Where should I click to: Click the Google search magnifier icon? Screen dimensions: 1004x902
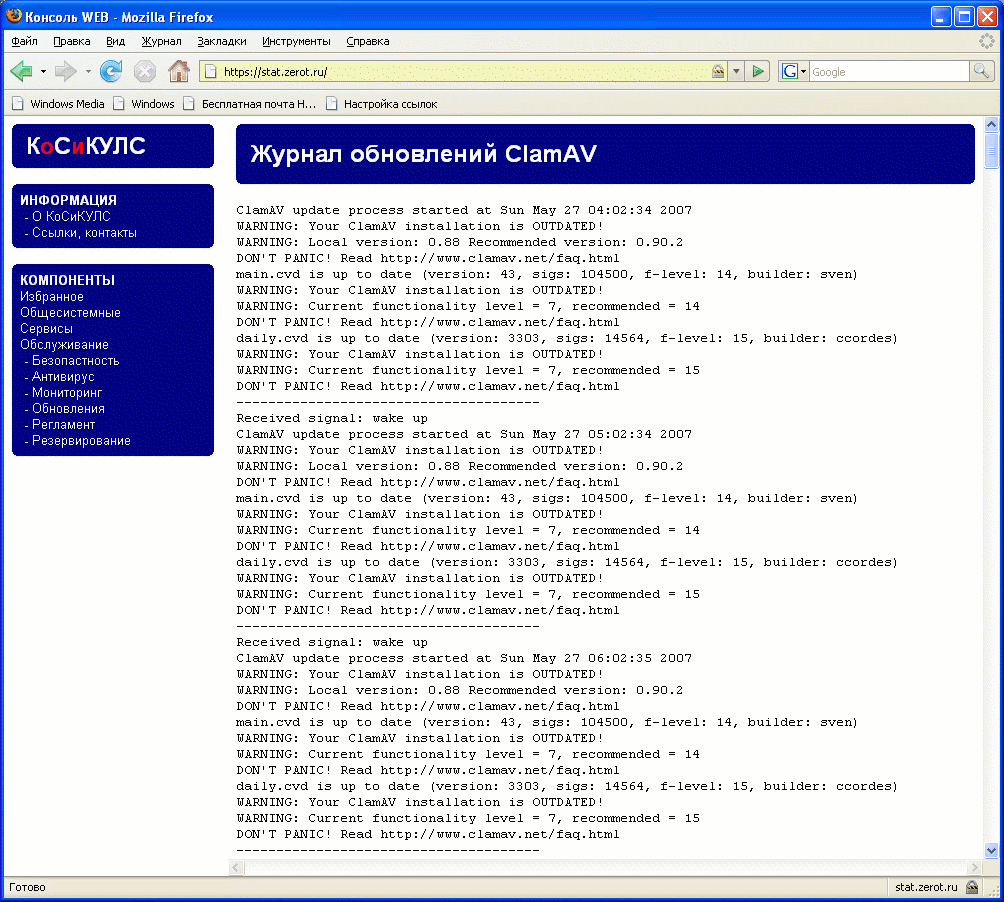(982, 71)
